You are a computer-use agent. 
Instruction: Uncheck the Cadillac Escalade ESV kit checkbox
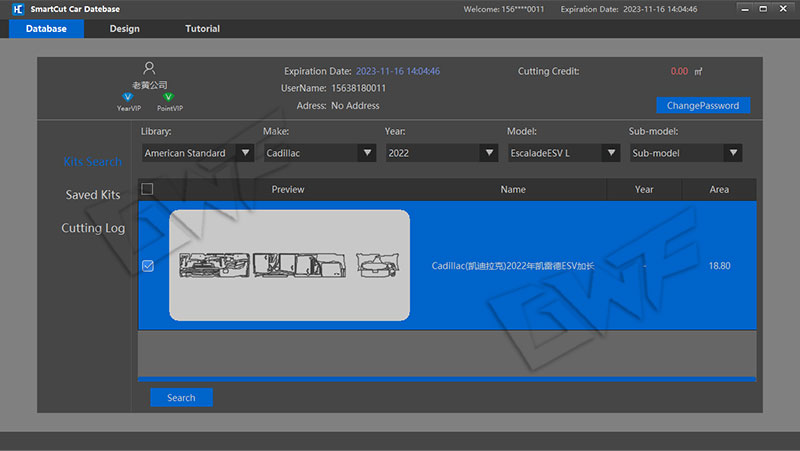148,266
